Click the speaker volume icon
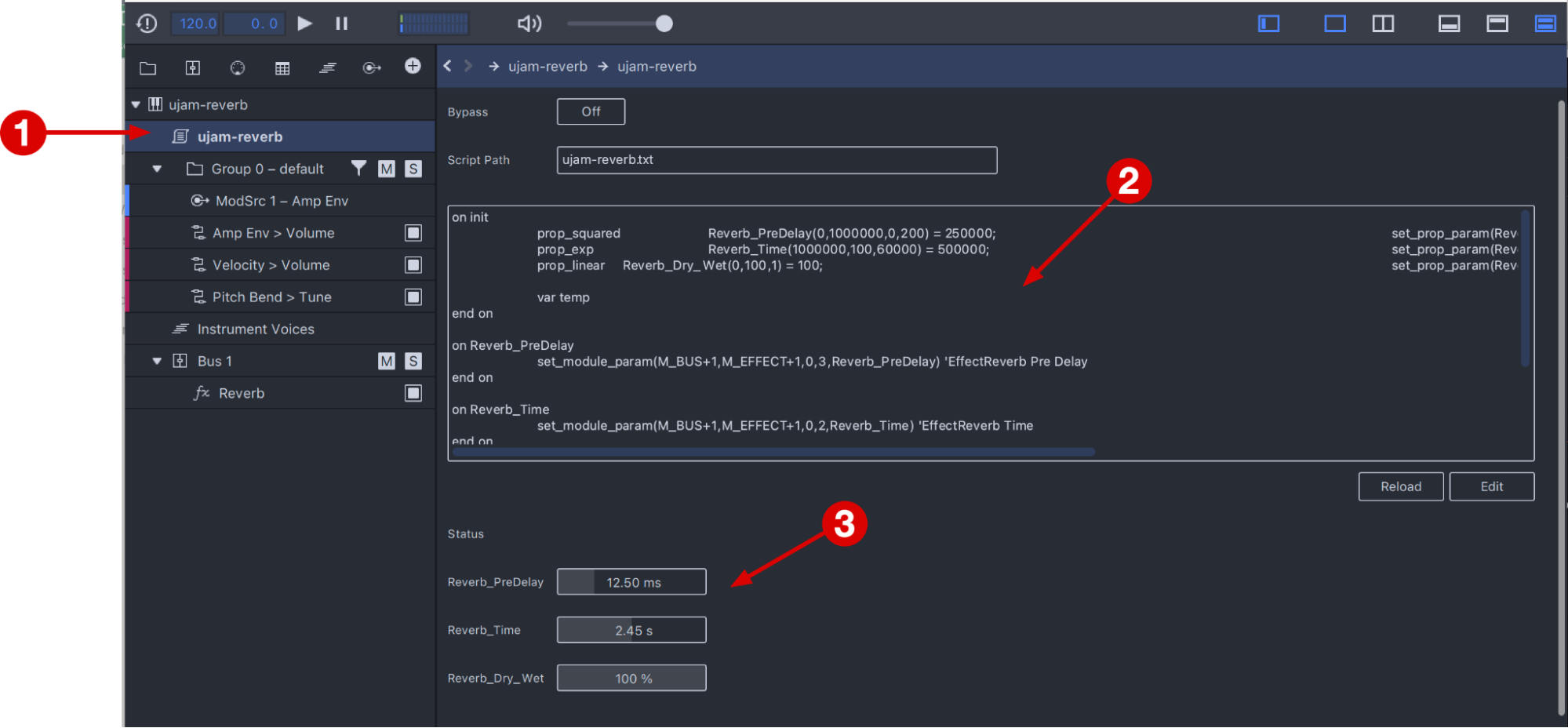1568x728 pixels. click(x=529, y=24)
